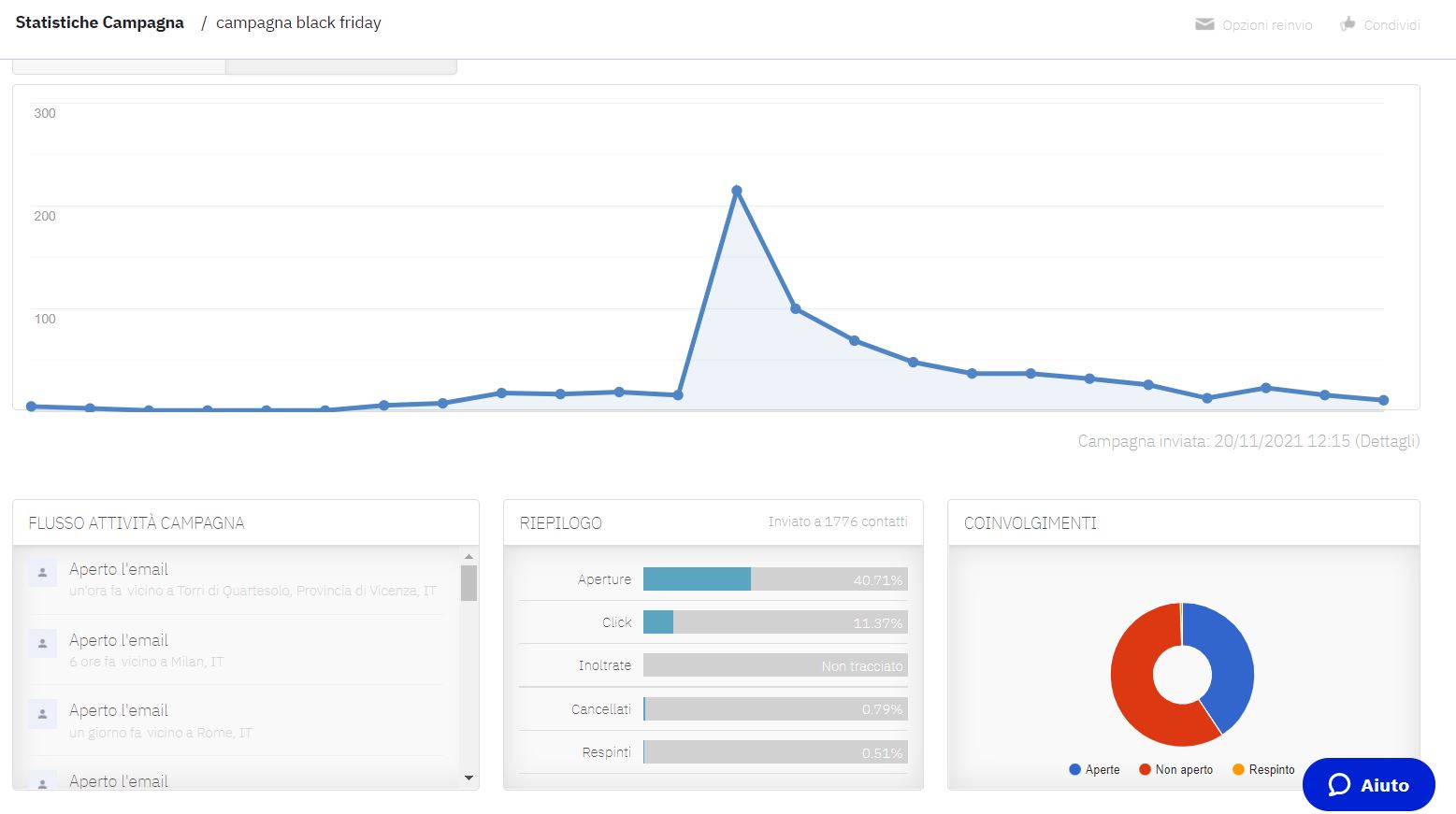This screenshot has width=1456, height=814.
Task: Open the Condividi share link
Action: (x=1391, y=25)
